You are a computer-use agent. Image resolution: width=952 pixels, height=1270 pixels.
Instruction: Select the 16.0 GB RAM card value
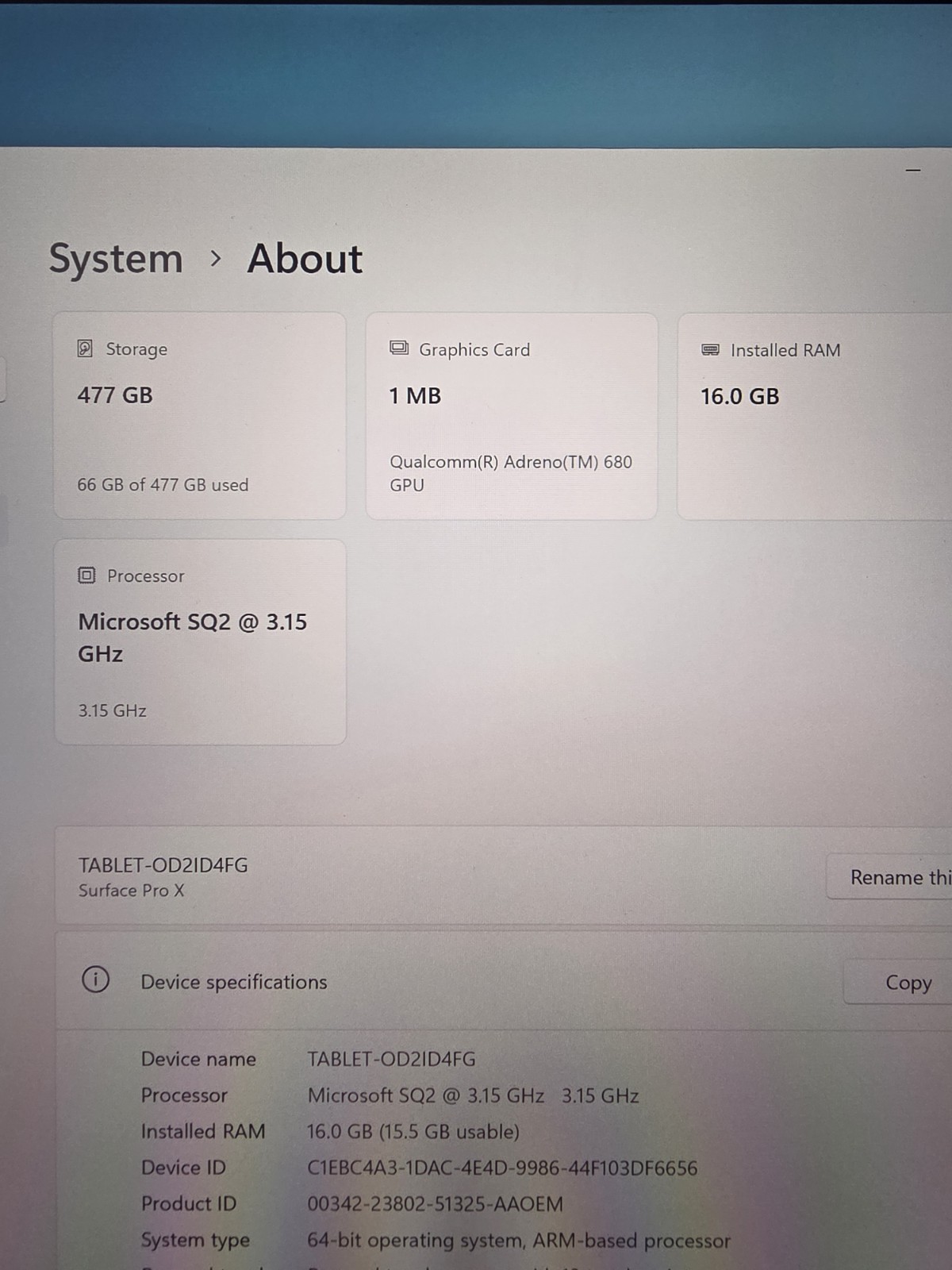point(740,397)
